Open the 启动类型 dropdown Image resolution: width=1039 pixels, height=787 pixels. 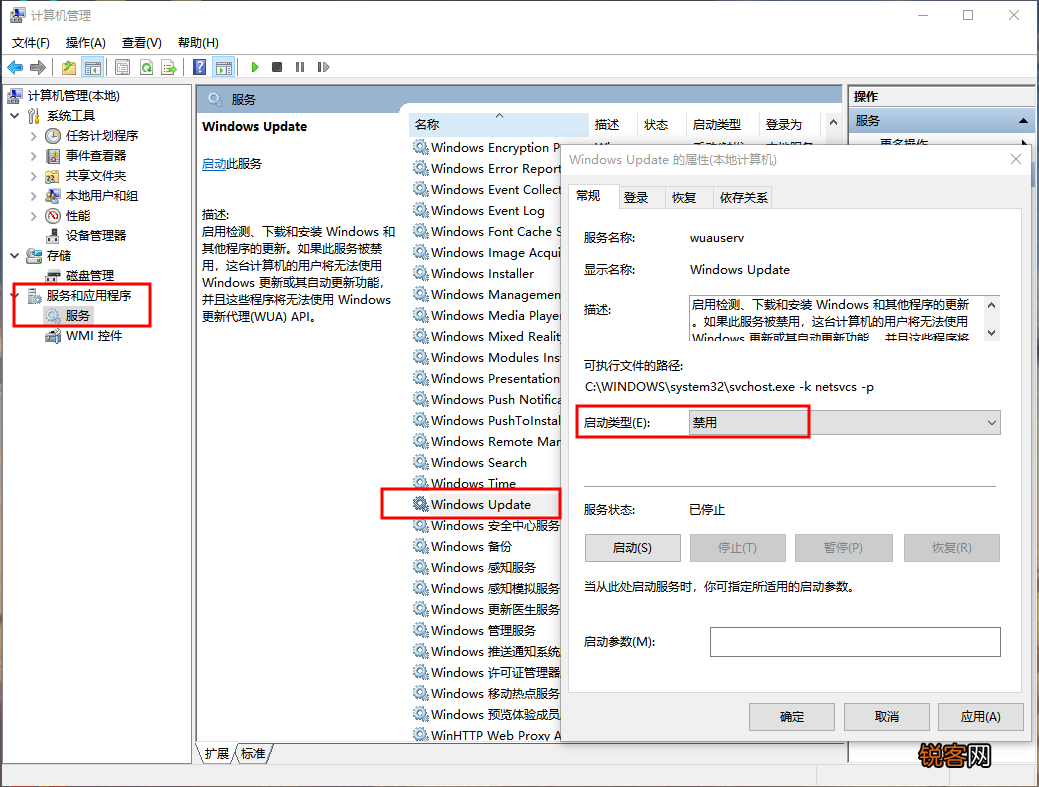pos(845,423)
